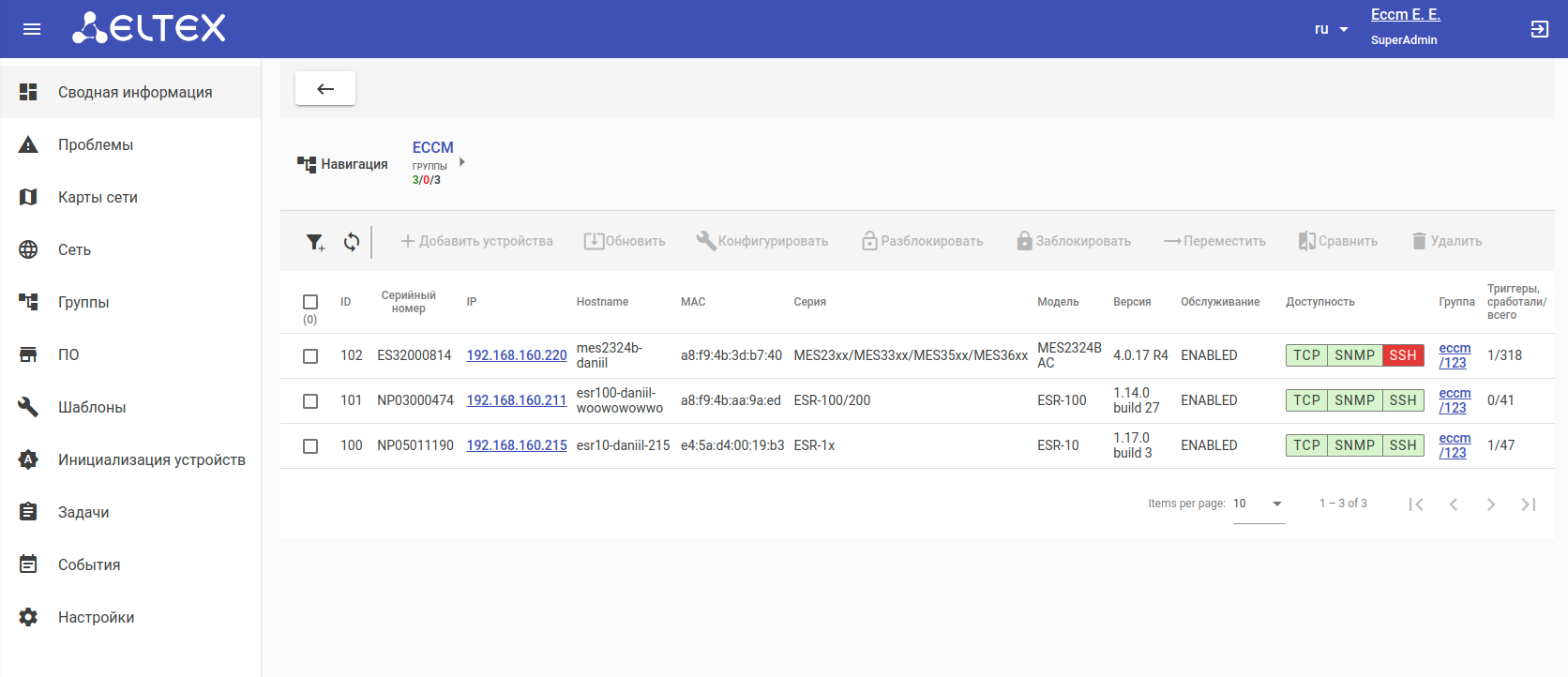The width and height of the screenshot is (1568, 677).
Task: Go to last page of table
Action: 1529,504
